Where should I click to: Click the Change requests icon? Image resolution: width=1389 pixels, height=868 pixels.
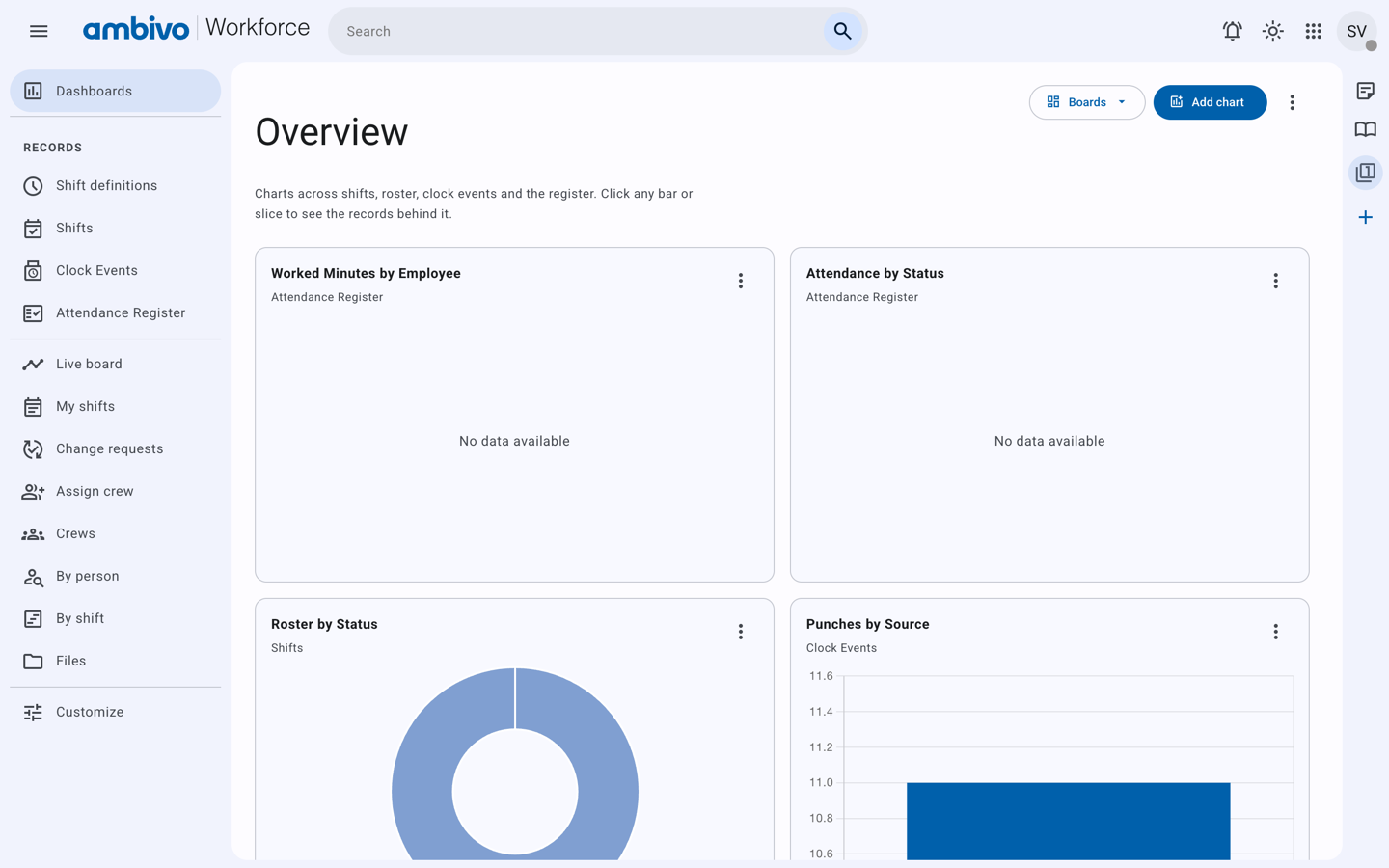(x=33, y=448)
